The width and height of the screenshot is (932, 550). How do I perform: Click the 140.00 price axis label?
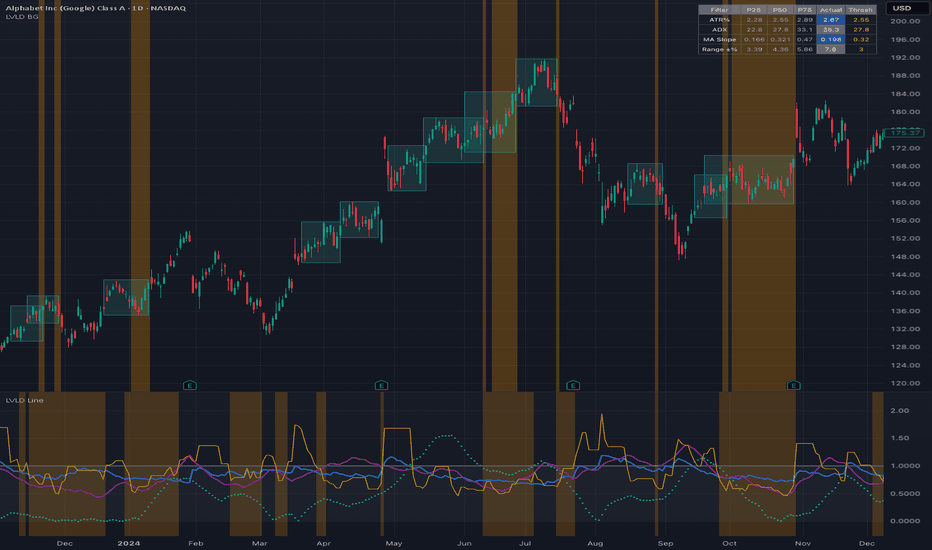click(x=905, y=293)
